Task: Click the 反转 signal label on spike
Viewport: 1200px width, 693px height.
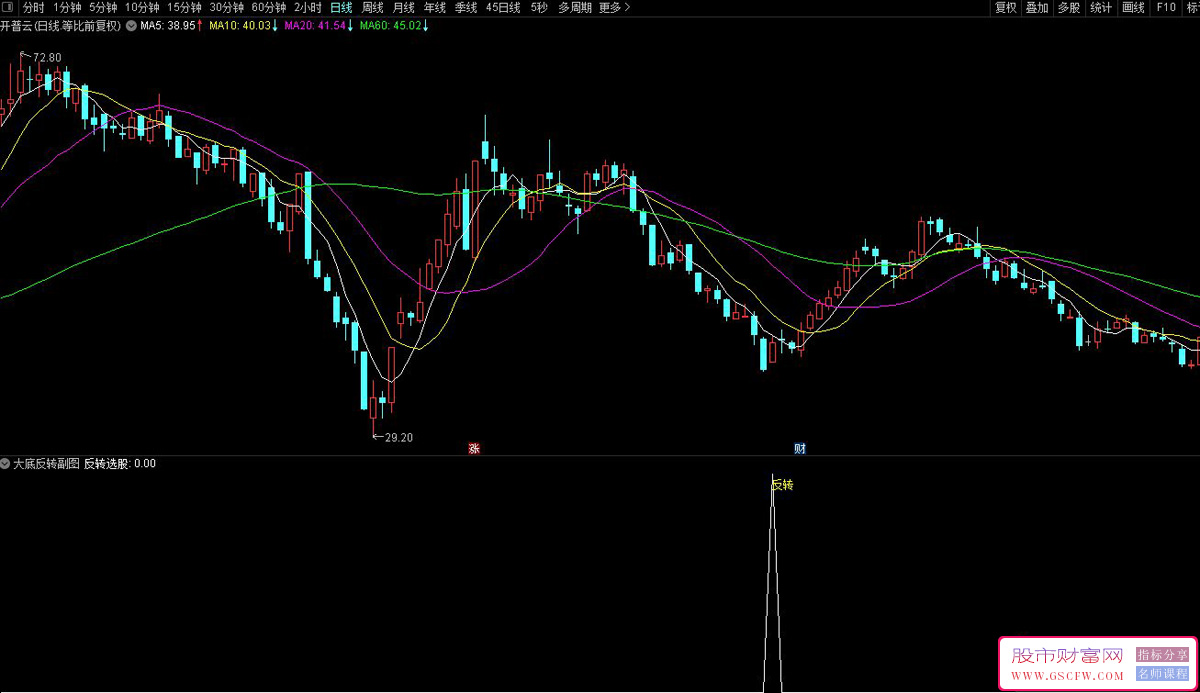Action: 782,485
